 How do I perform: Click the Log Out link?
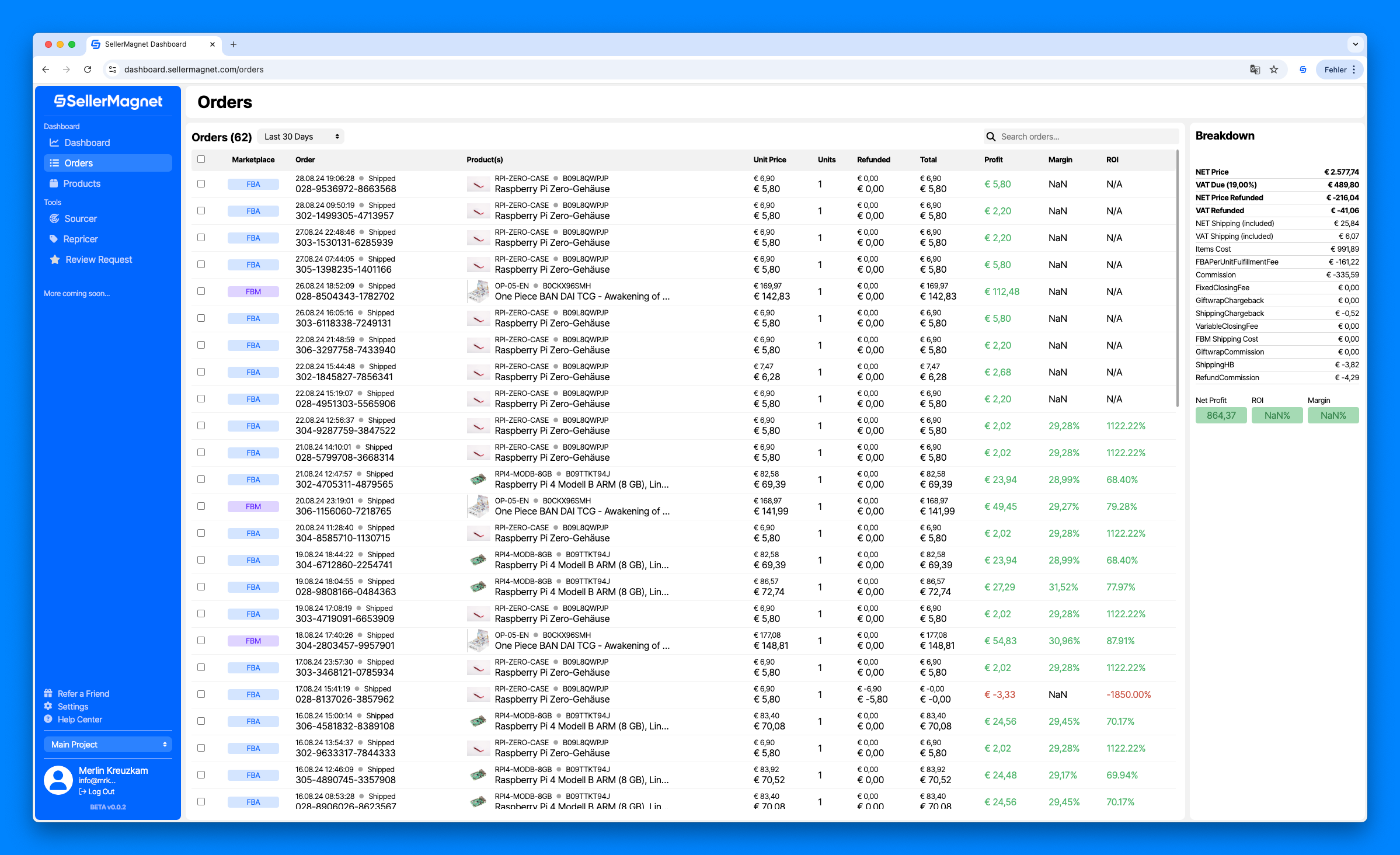click(98, 791)
